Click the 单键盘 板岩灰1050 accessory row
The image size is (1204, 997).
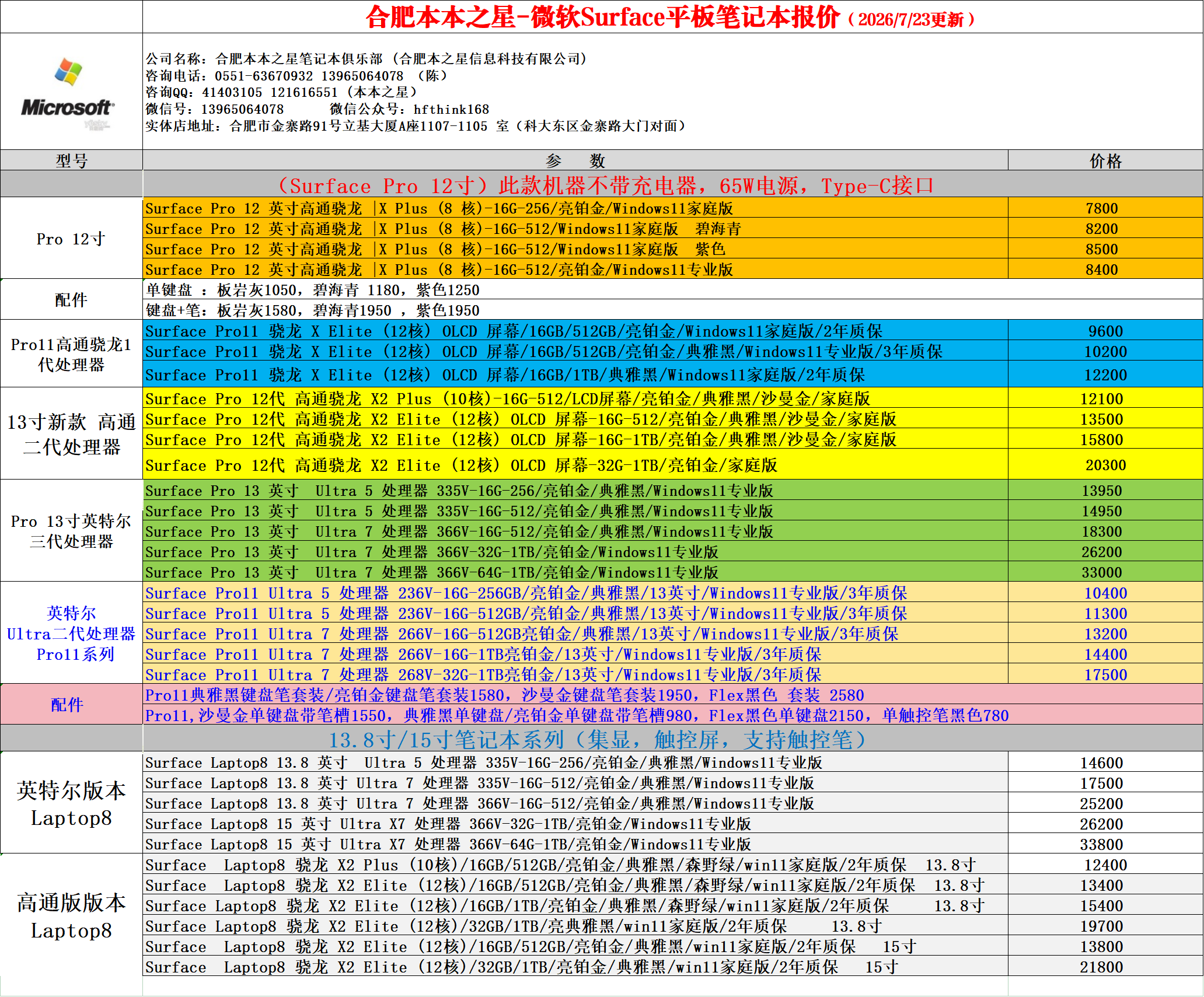pyautogui.click(x=673, y=290)
